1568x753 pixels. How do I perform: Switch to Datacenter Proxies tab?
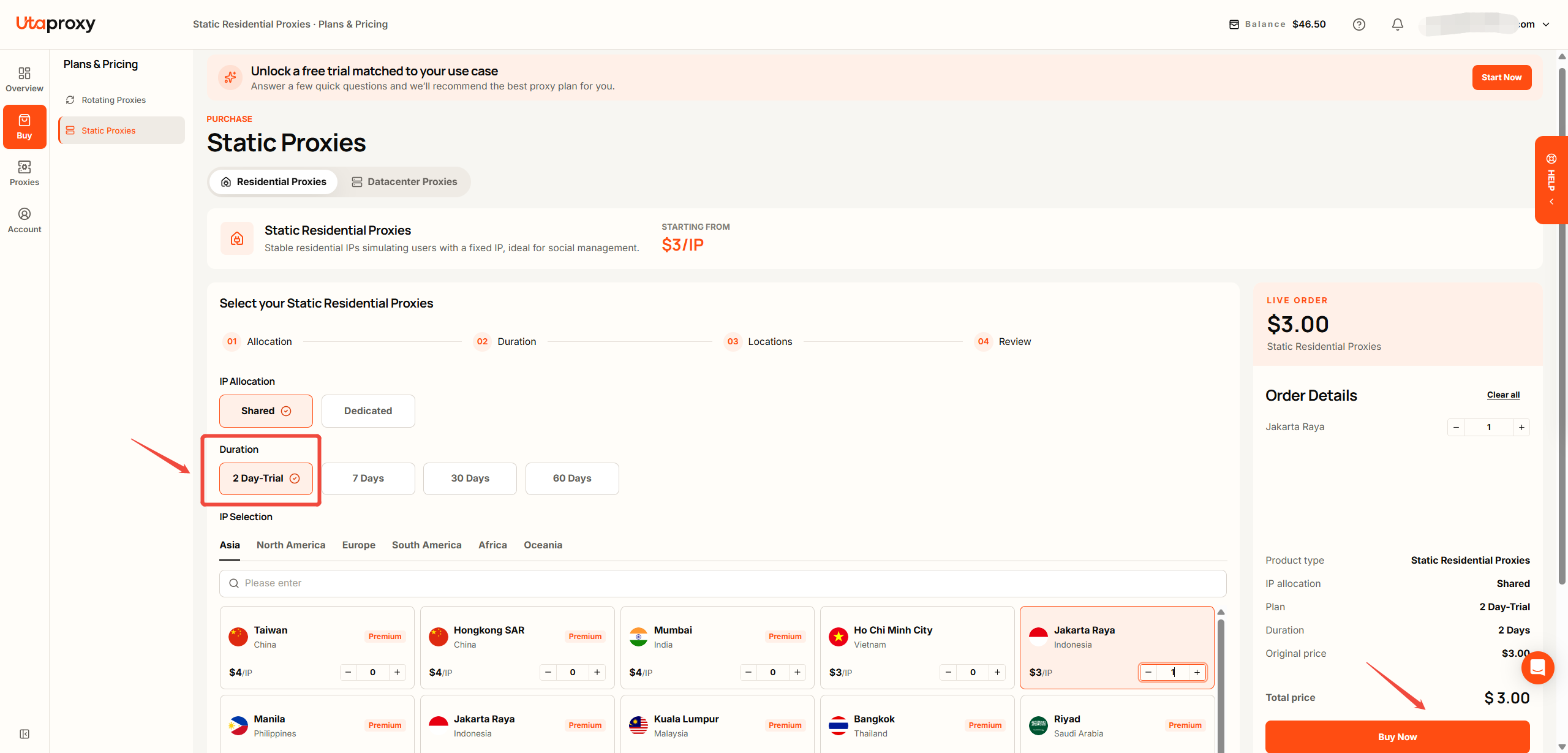[x=404, y=182]
